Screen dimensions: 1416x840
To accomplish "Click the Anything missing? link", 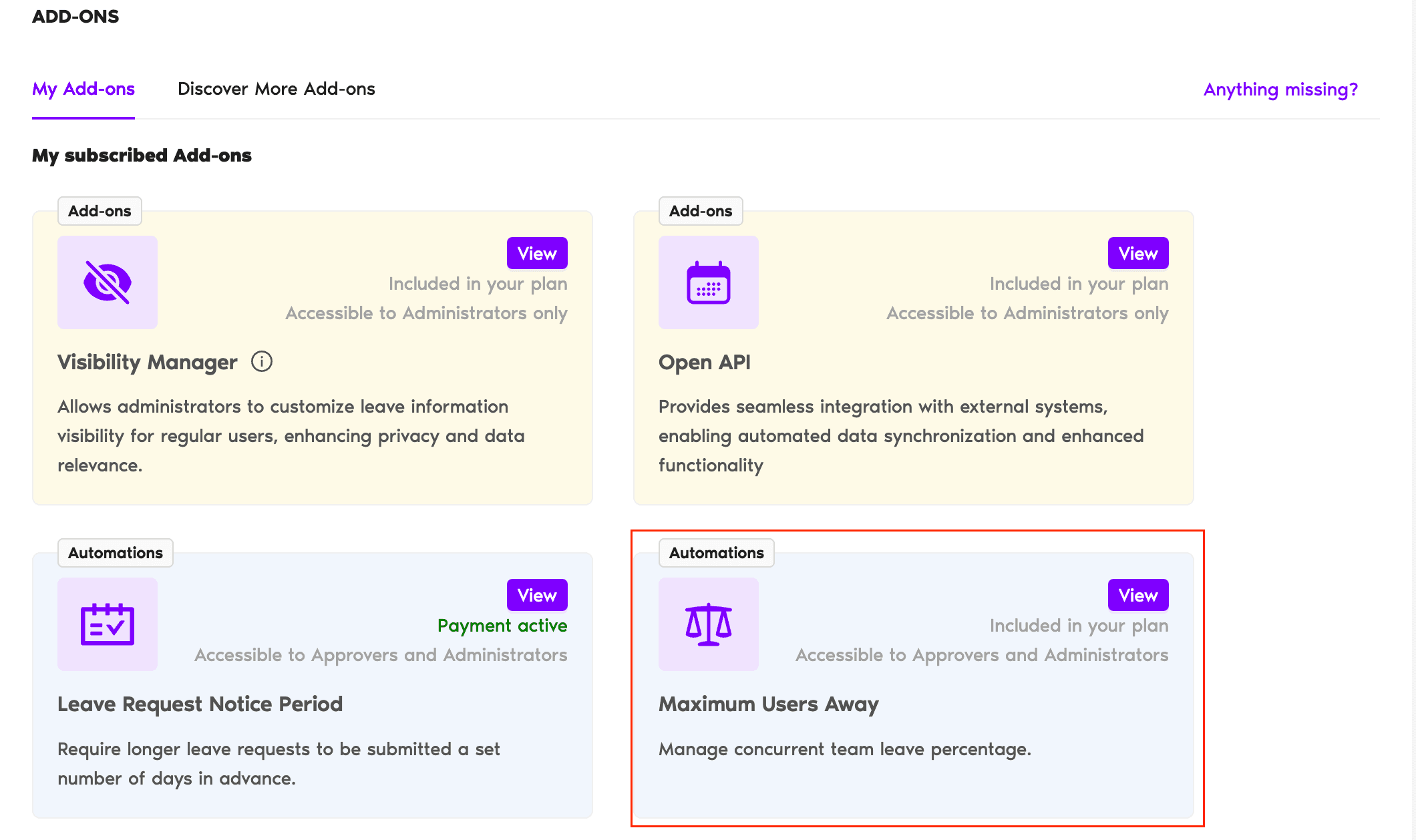I will pyautogui.click(x=1280, y=89).
